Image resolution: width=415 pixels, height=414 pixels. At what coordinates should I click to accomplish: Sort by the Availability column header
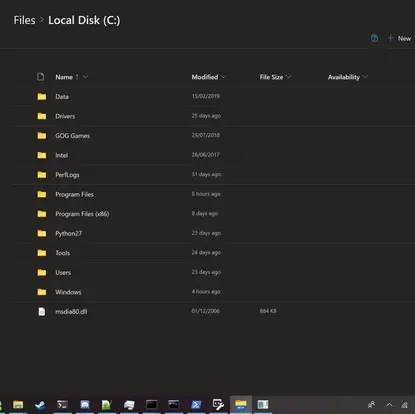pyautogui.click(x=344, y=77)
